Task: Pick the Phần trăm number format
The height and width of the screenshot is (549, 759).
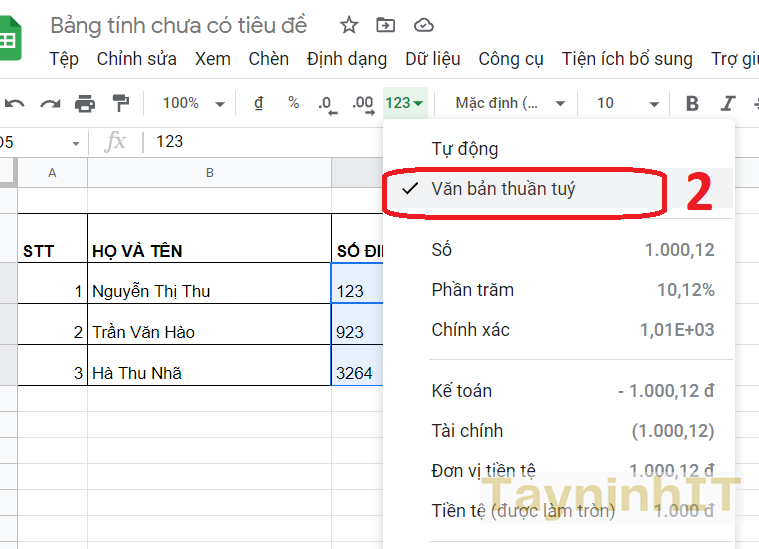Action: tap(472, 290)
